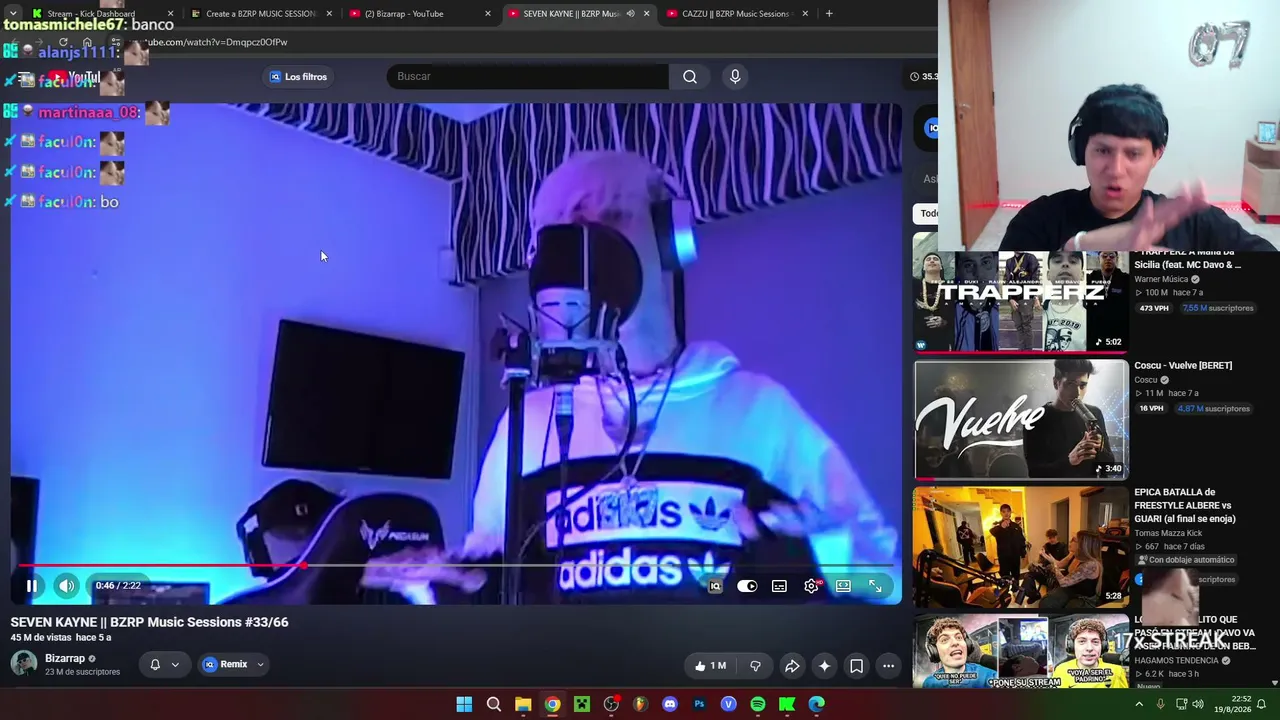Open the Windows Start menu
This screenshot has width=1280, height=720.
click(464, 704)
